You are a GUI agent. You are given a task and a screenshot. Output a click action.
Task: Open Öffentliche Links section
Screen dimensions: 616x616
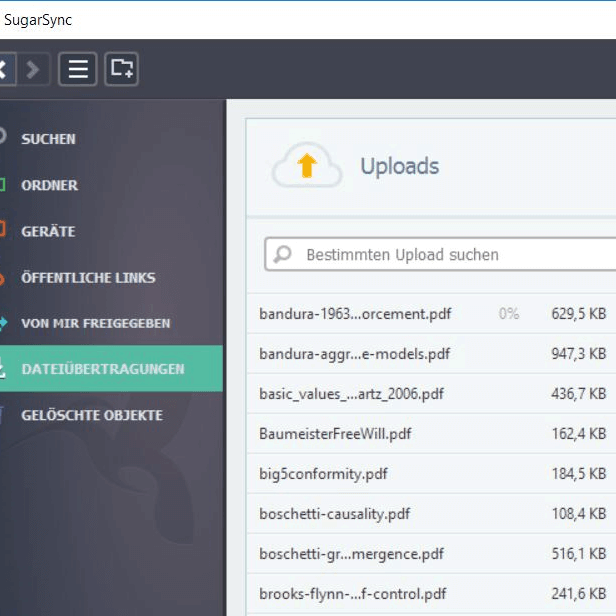click(x=88, y=277)
